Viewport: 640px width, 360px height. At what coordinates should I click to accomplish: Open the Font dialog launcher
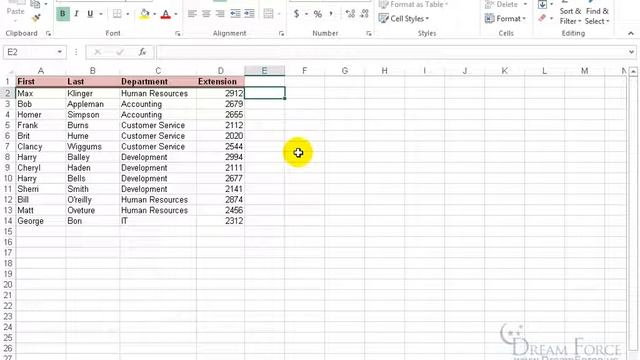click(178, 33)
